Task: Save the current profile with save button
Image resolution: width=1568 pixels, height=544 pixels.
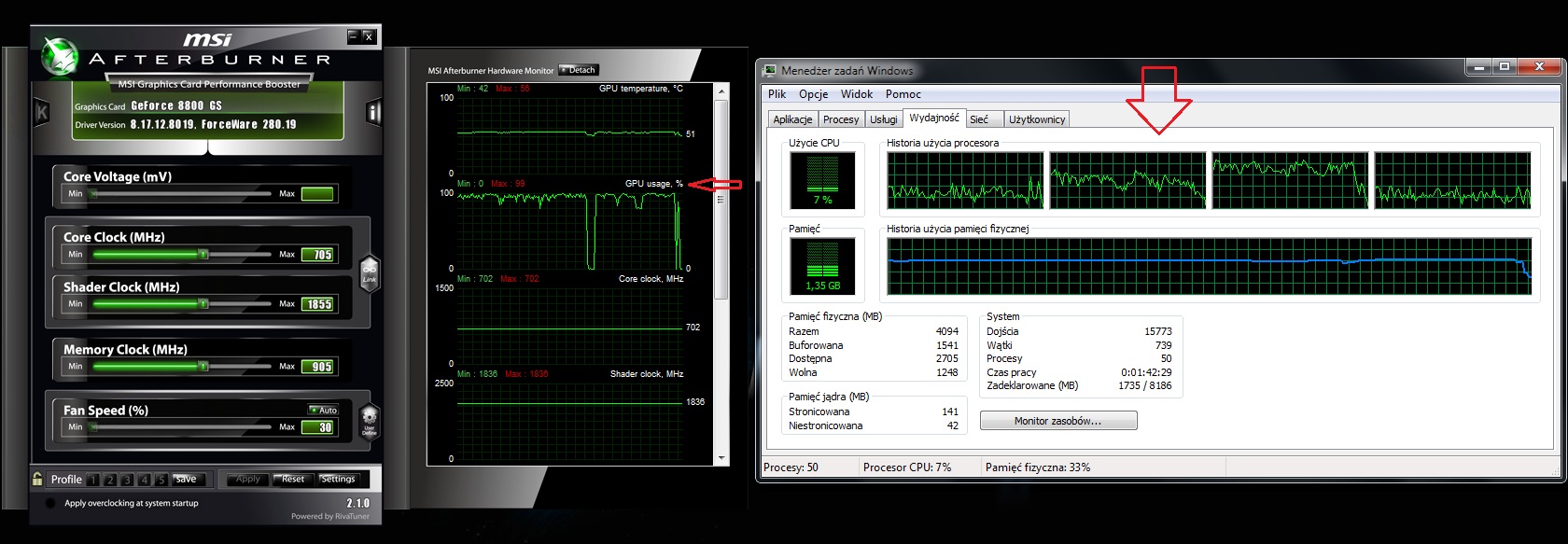Action: tap(187, 480)
